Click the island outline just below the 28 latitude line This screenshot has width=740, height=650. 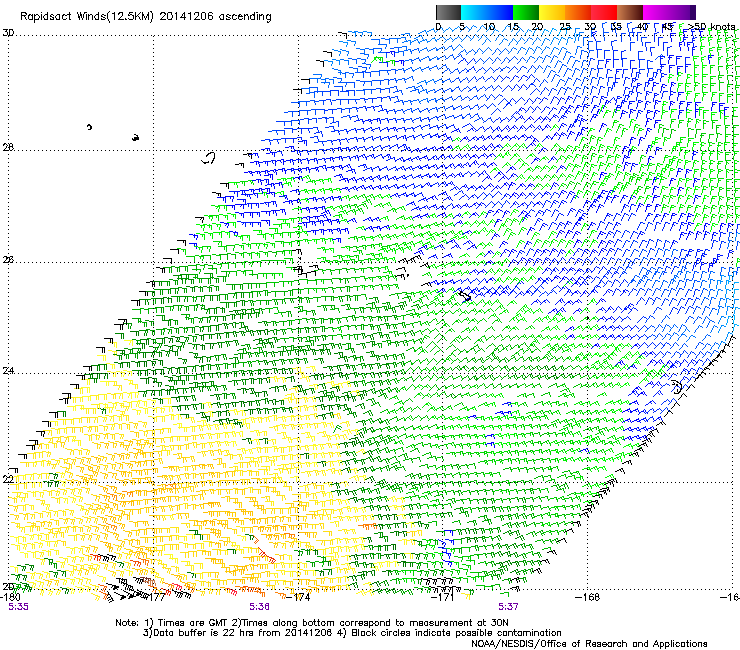[x=209, y=158]
